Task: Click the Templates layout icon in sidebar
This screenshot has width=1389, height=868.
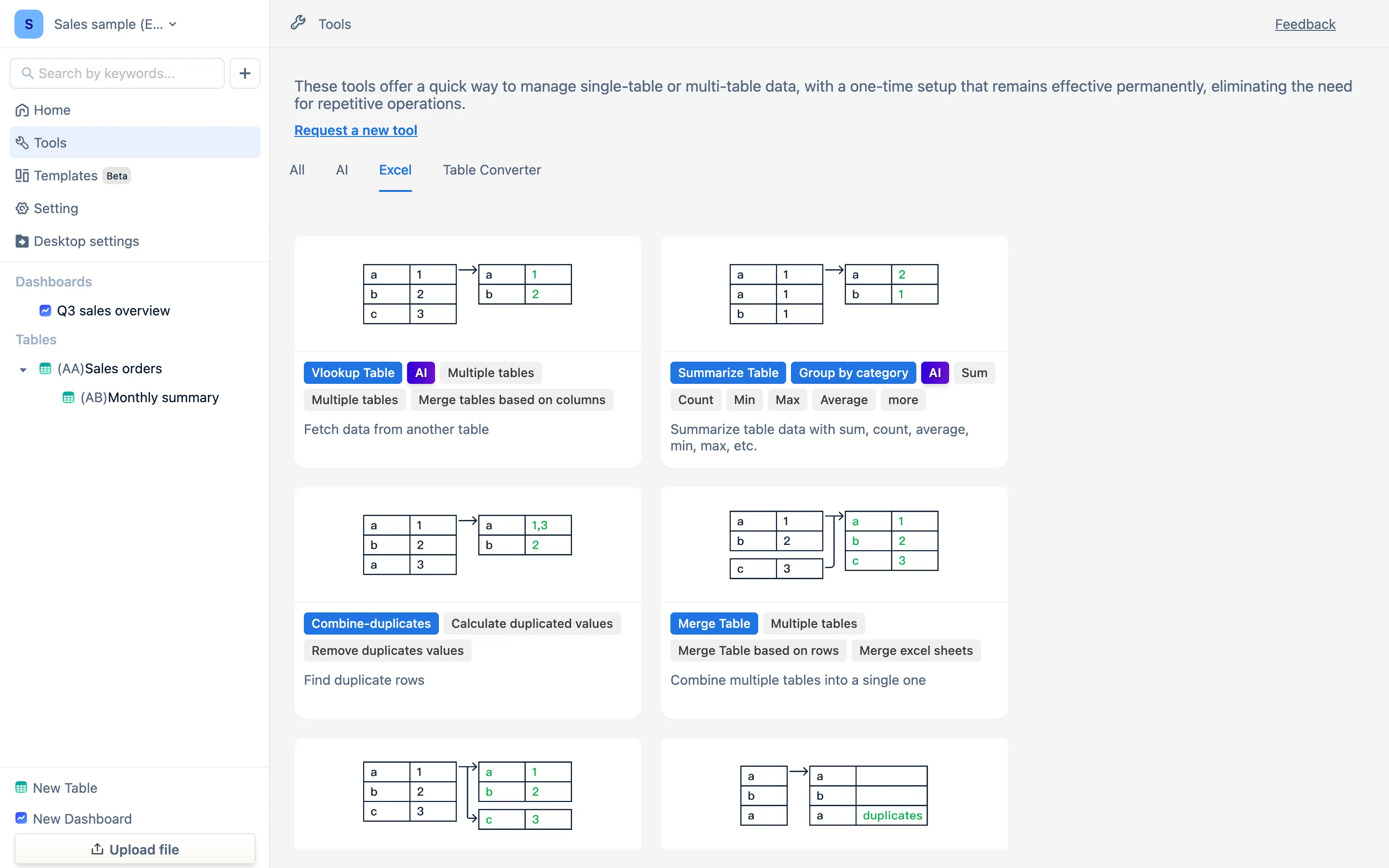Action: click(x=22, y=176)
